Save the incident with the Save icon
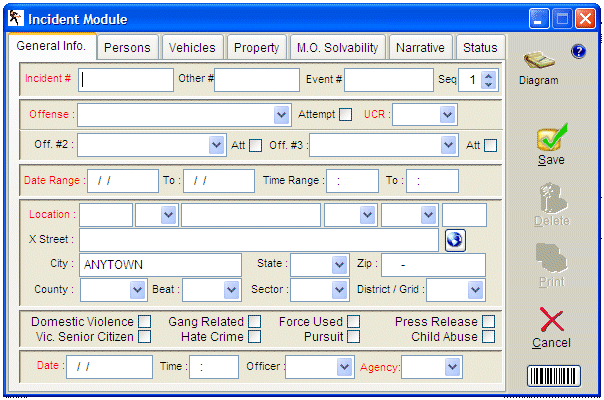The width and height of the screenshot is (604, 400). pyautogui.click(x=552, y=137)
